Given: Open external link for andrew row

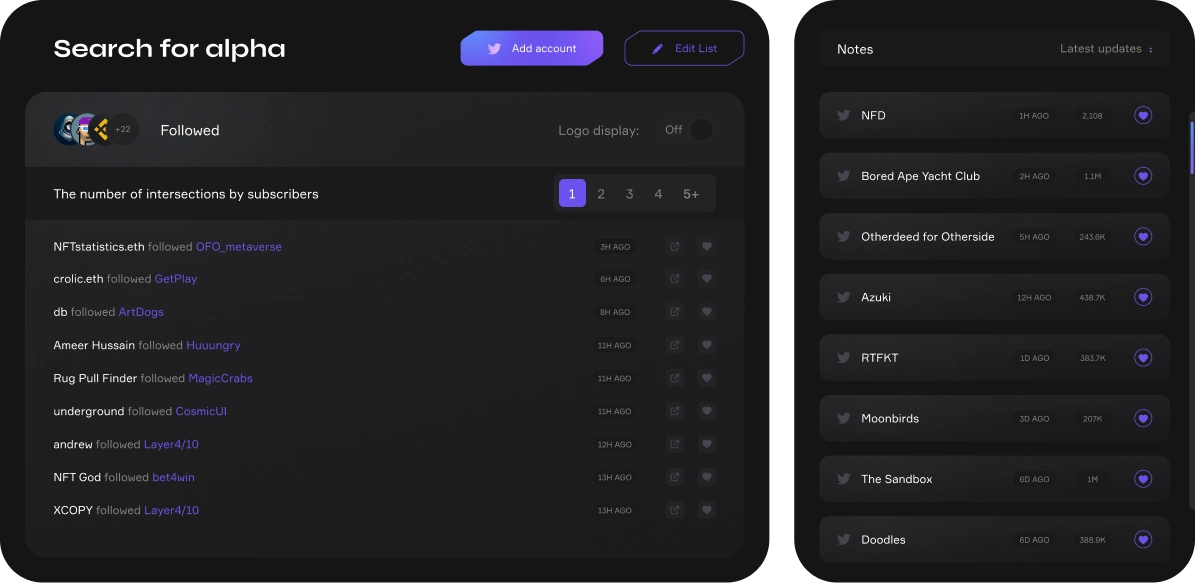Looking at the screenshot, I should [x=674, y=444].
